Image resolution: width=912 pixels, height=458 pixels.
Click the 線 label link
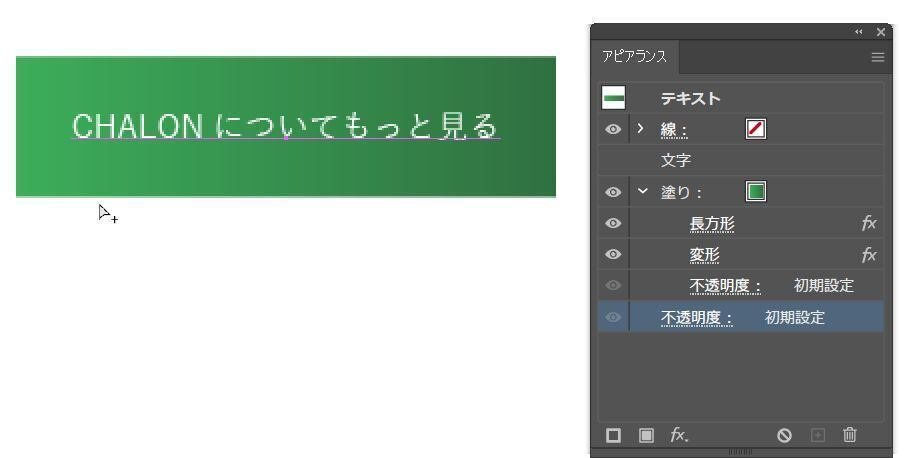pyautogui.click(x=674, y=130)
